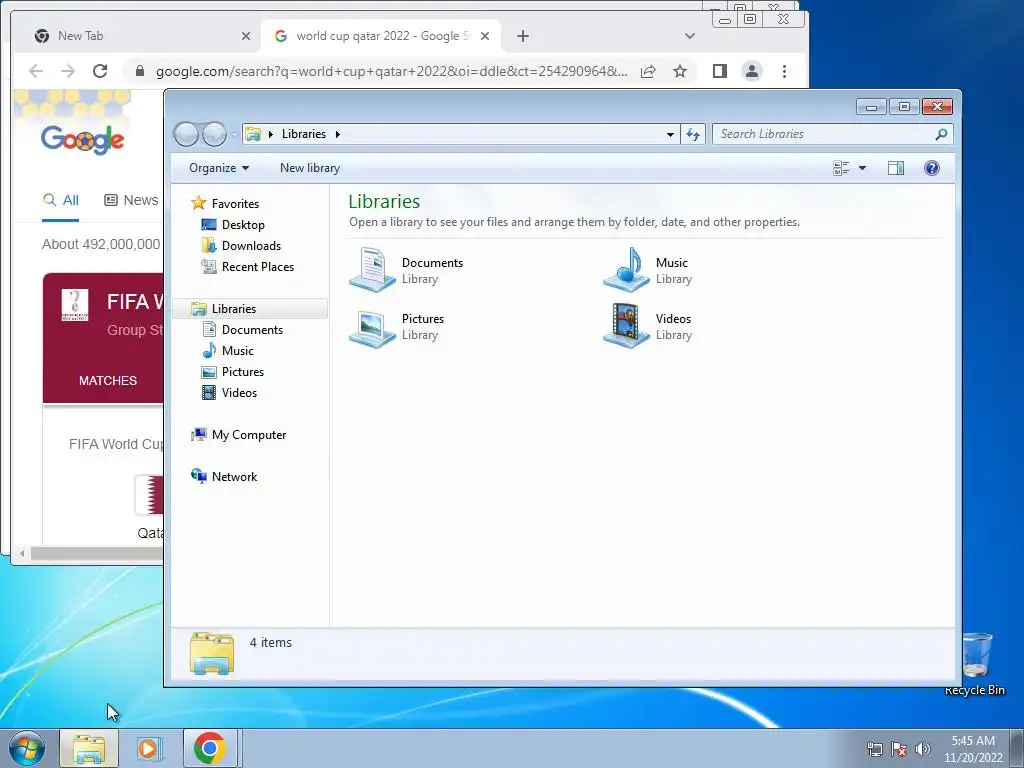Viewport: 1024px width, 768px height.
Task: Open Explorer Help button
Action: click(x=932, y=168)
